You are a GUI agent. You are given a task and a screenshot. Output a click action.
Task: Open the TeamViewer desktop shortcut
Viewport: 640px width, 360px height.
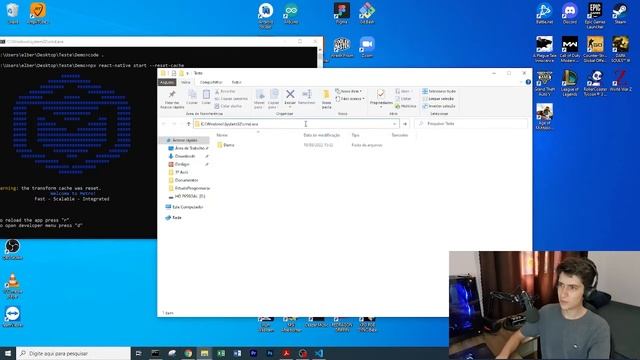click(x=12, y=317)
